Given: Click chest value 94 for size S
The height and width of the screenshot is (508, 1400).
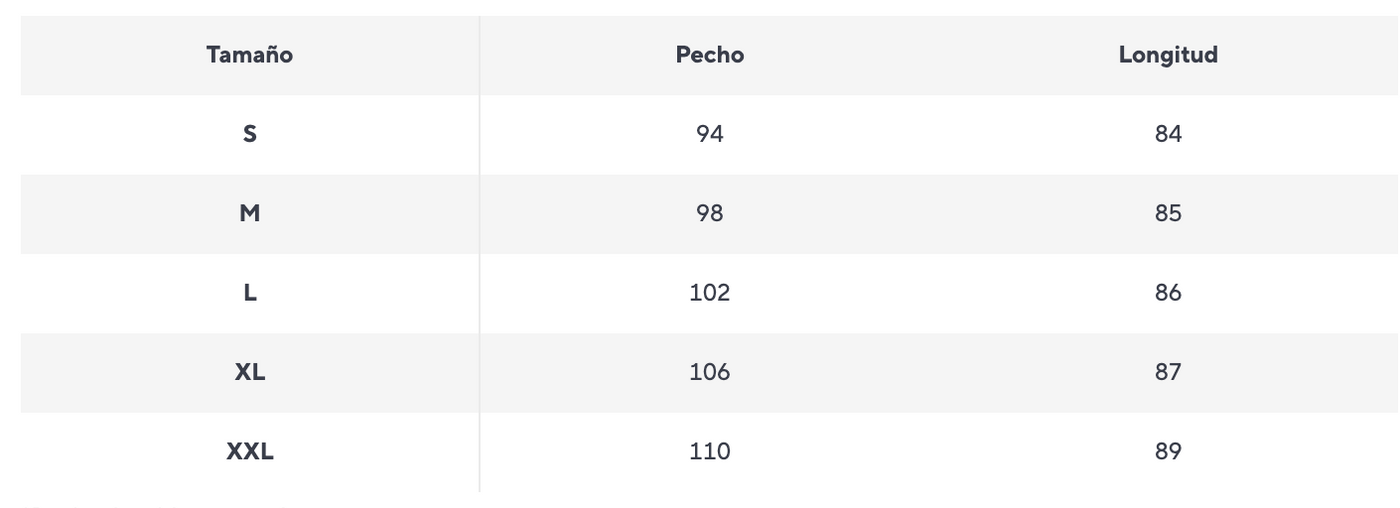Looking at the screenshot, I should point(710,134).
